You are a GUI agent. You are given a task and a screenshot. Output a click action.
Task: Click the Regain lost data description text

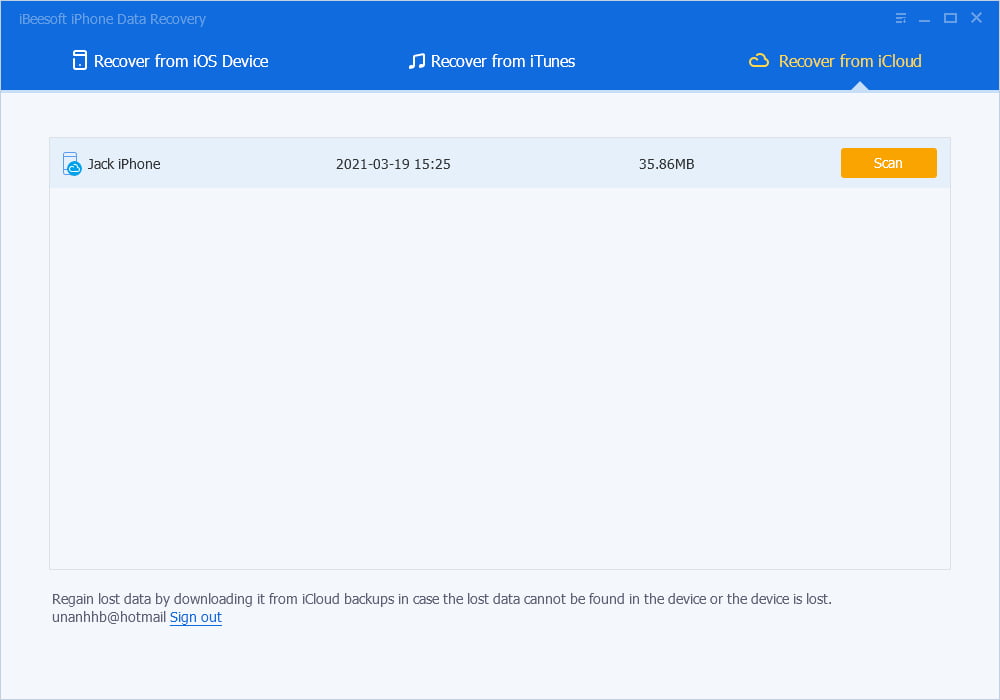tap(441, 599)
